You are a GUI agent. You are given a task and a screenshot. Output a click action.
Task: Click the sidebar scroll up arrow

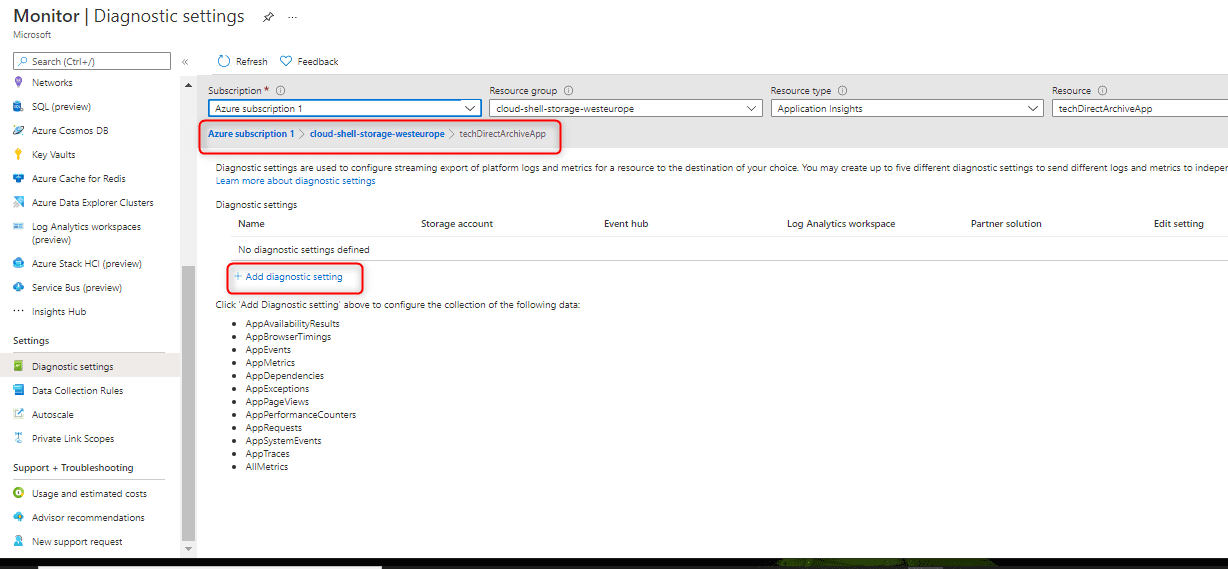pos(188,83)
